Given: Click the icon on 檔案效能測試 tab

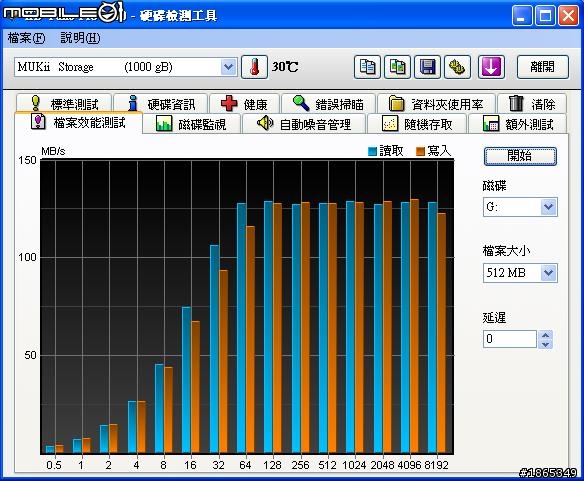Looking at the screenshot, I should point(38,121).
